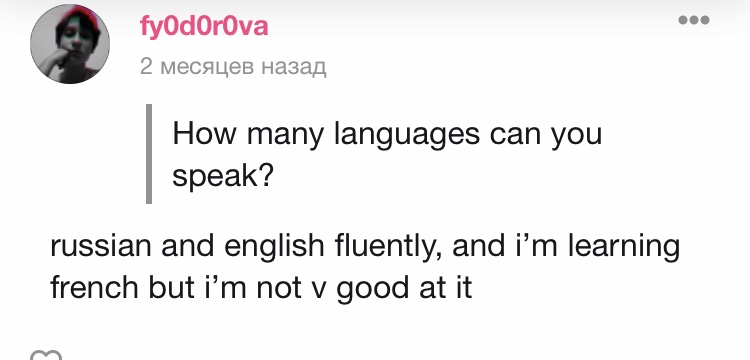Like the post with the heart icon
The width and height of the screenshot is (750, 360).
[46, 355]
